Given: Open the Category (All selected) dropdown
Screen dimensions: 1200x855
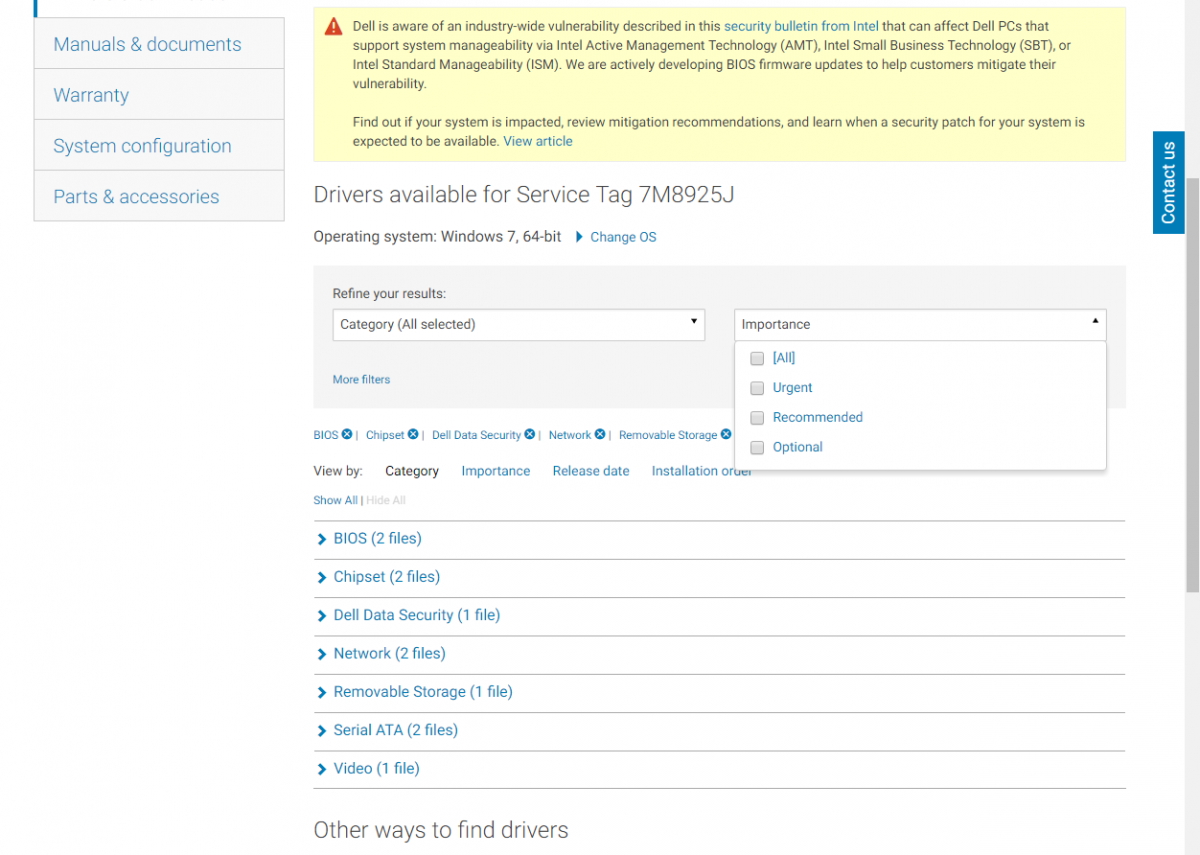Looking at the screenshot, I should pyautogui.click(x=519, y=324).
